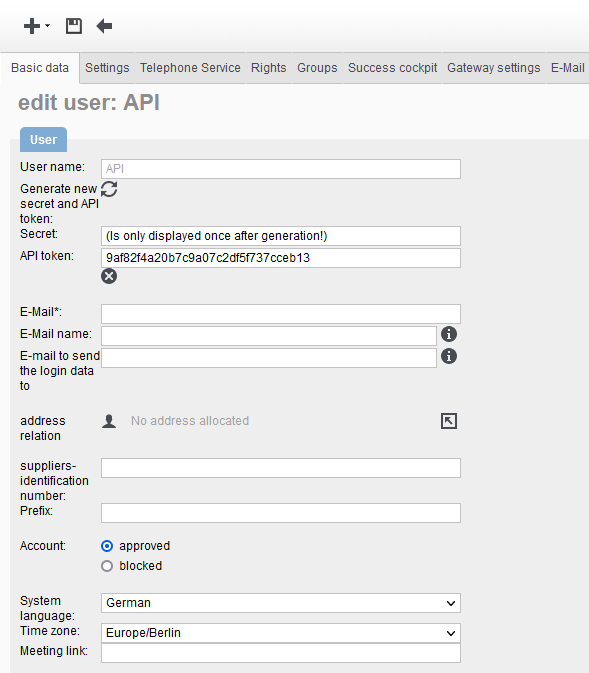Image resolution: width=589 pixels, height=673 pixels.
Task: Open the Telephone Service tab
Action: 190,68
